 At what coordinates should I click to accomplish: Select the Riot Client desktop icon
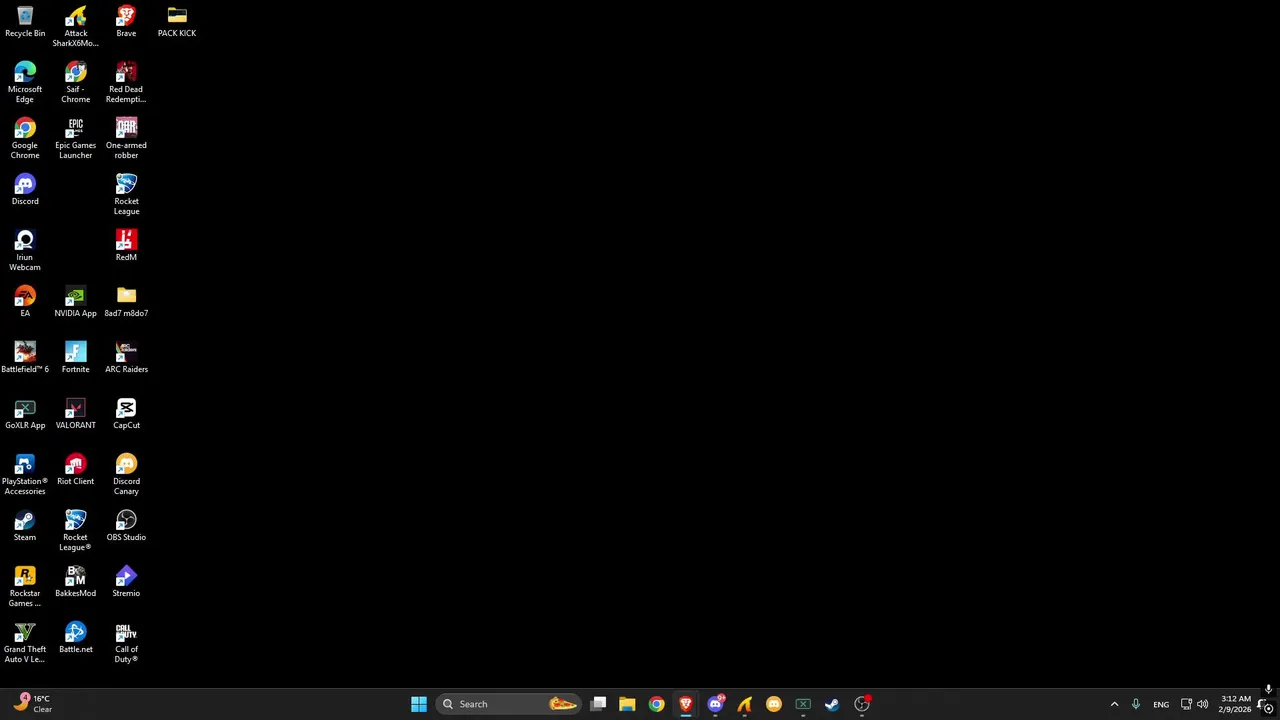[x=75, y=469]
